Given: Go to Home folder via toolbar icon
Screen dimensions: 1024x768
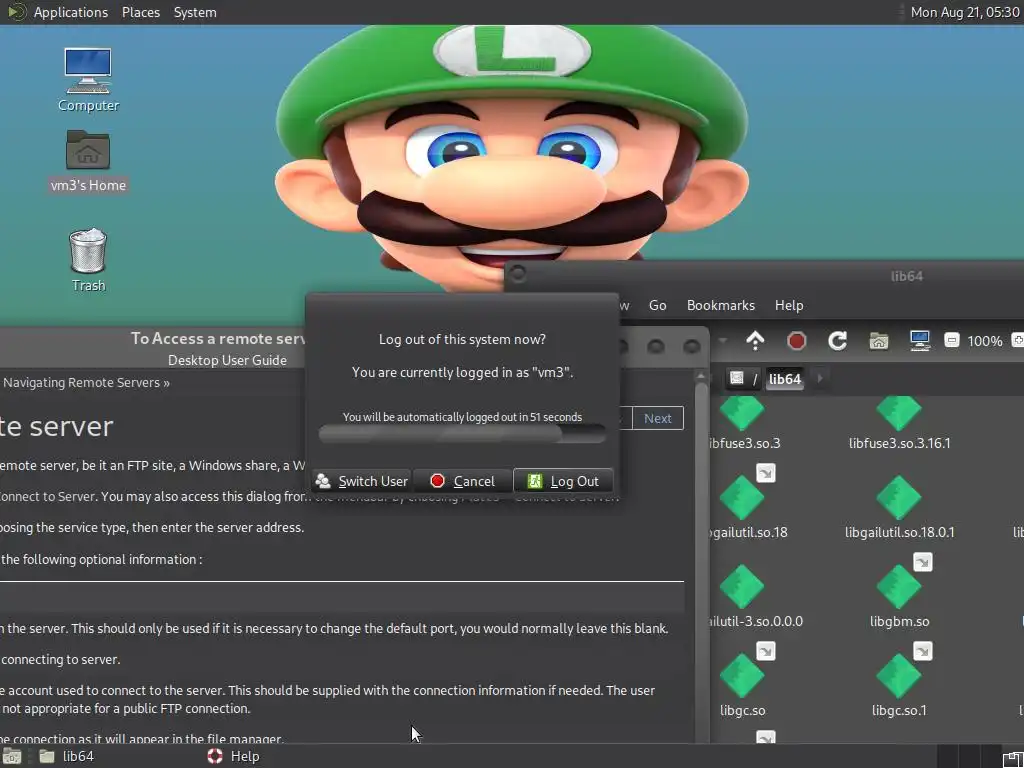Looking at the screenshot, I should [878, 340].
